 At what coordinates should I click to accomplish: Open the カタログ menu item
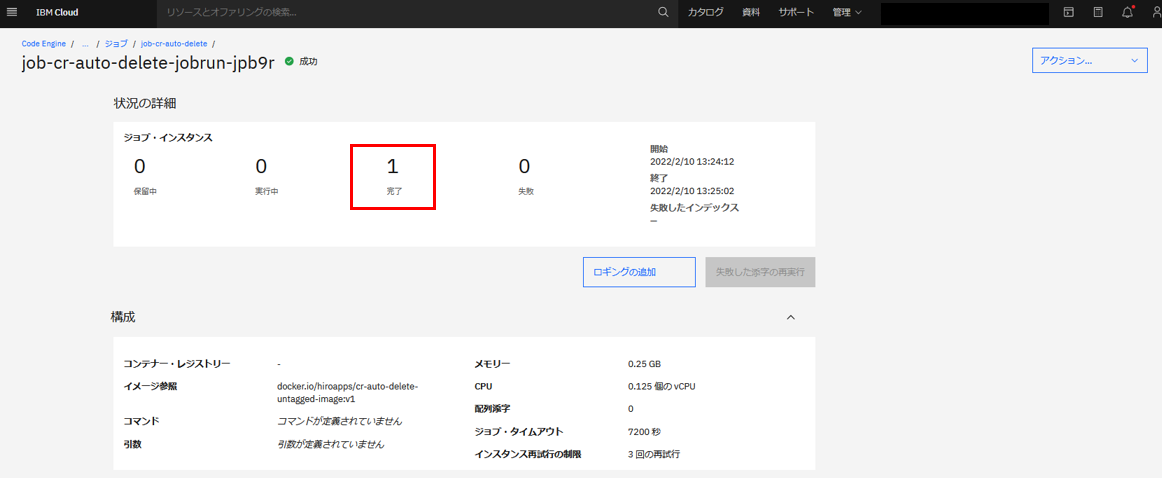(x=705, y=13)
